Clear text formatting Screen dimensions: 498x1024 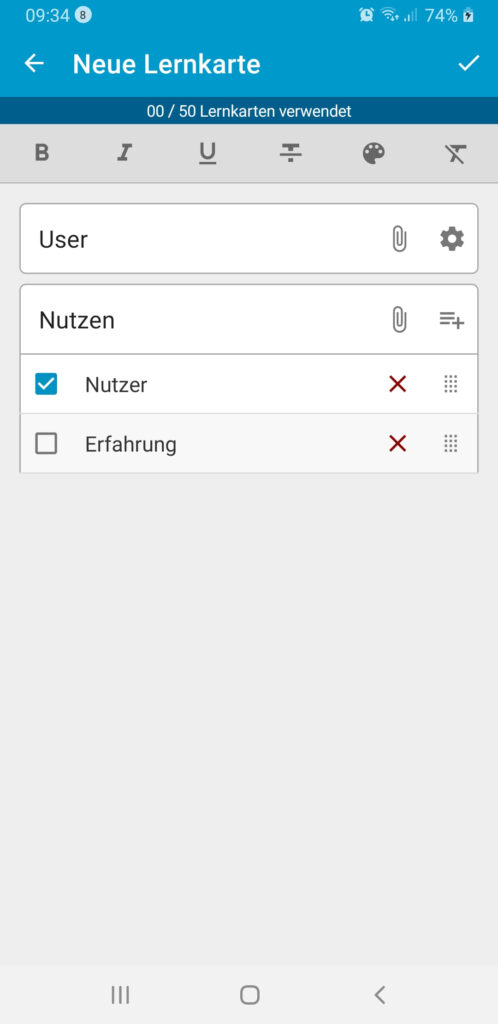point(456,153)
